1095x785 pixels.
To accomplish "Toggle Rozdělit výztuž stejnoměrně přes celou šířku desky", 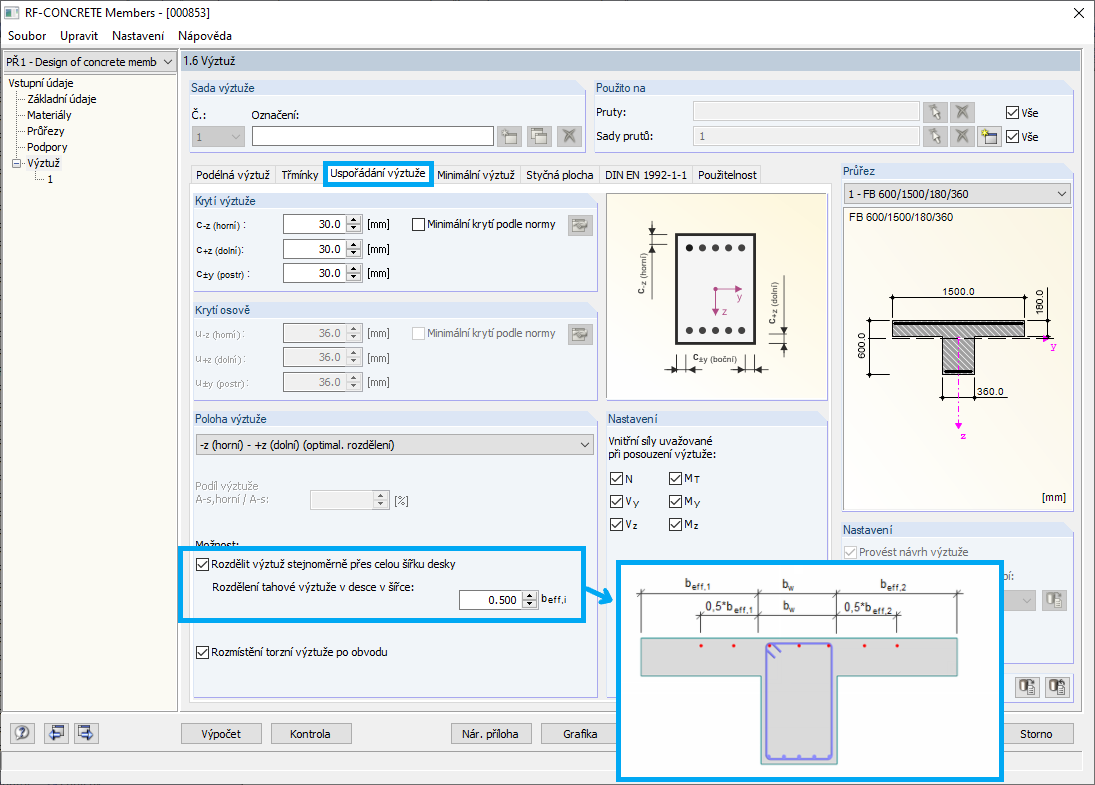I will [x=203, y=564].
